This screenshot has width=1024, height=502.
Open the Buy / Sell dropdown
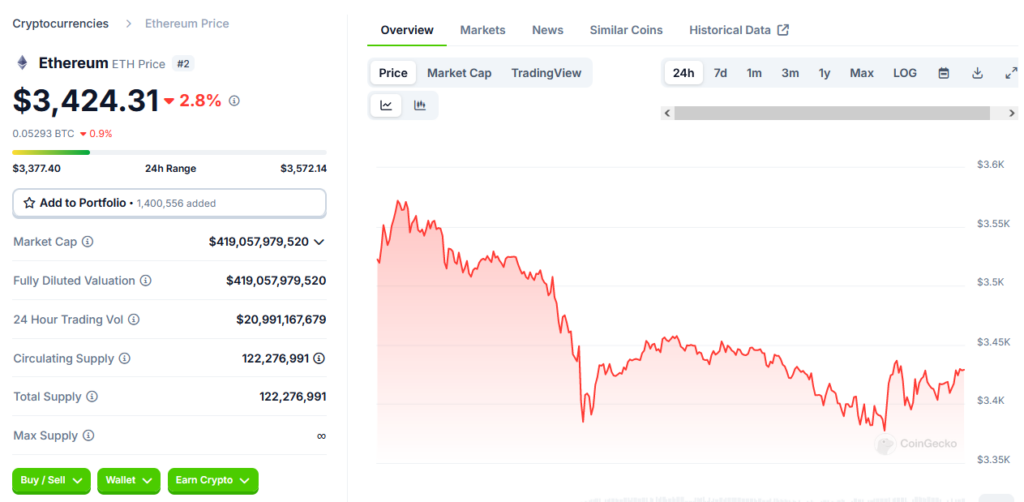point(52,480)
